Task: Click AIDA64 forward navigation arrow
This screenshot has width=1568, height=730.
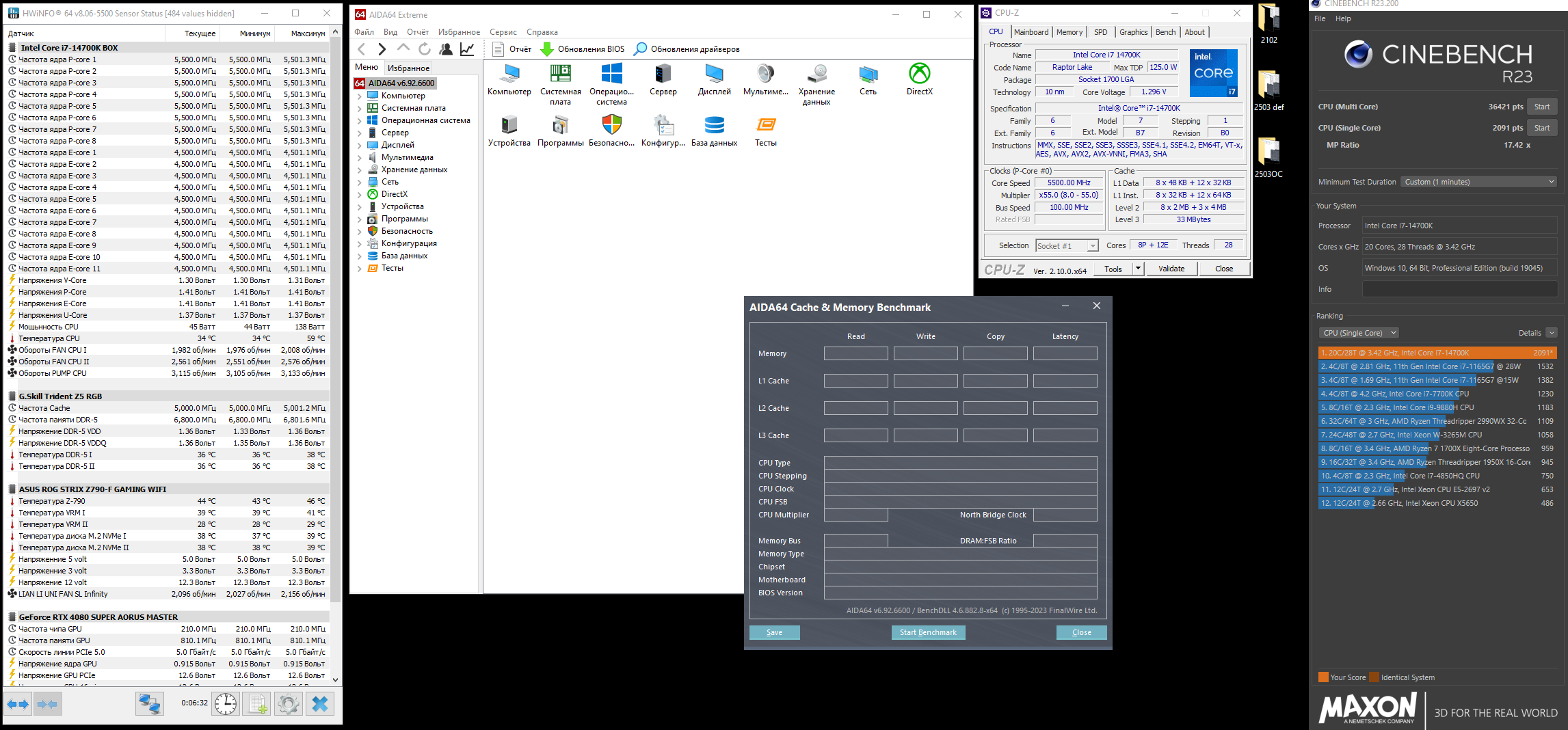Action: 382,49
